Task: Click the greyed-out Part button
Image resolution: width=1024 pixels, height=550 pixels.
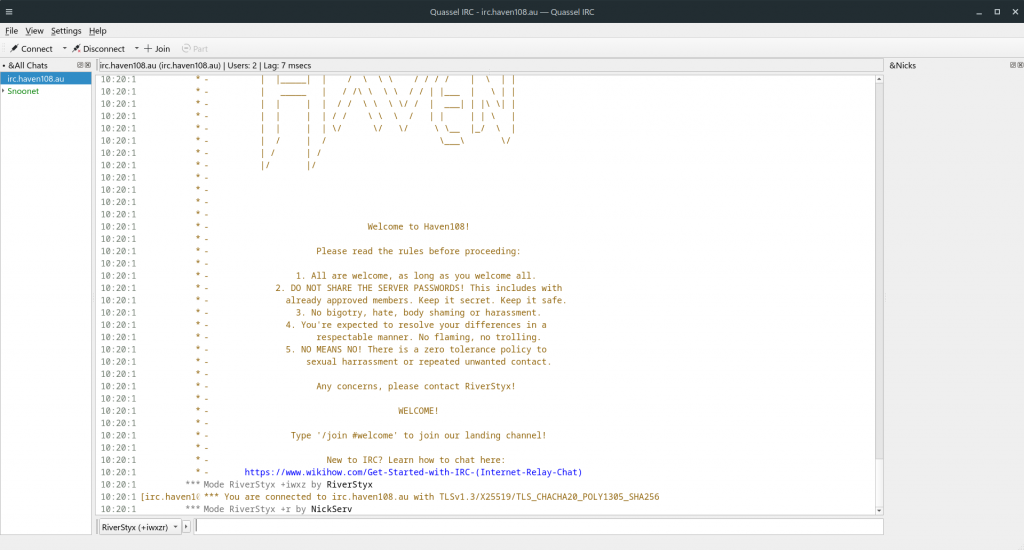Action: (195, 48)
